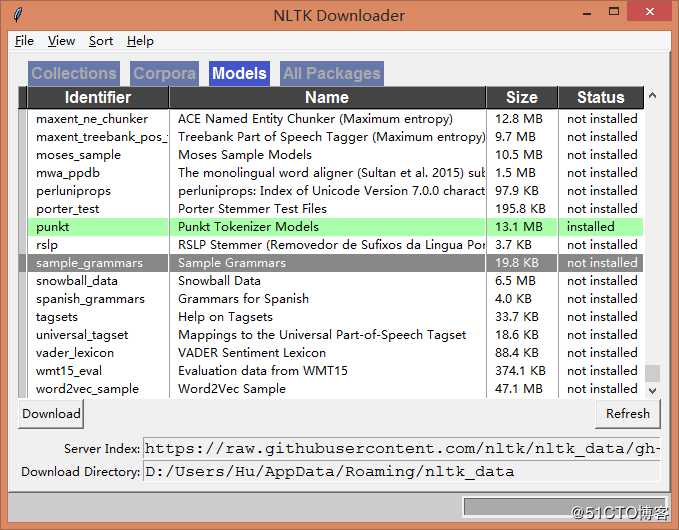Select the word2vec_sample package
This screenshot has height=530, width=679.
coord(87,389)
